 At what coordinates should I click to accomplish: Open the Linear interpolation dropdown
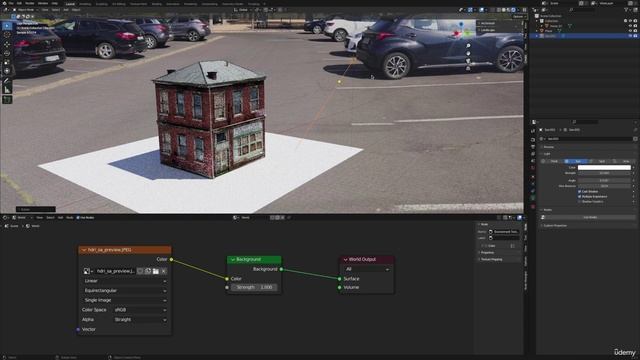(125, 281)
